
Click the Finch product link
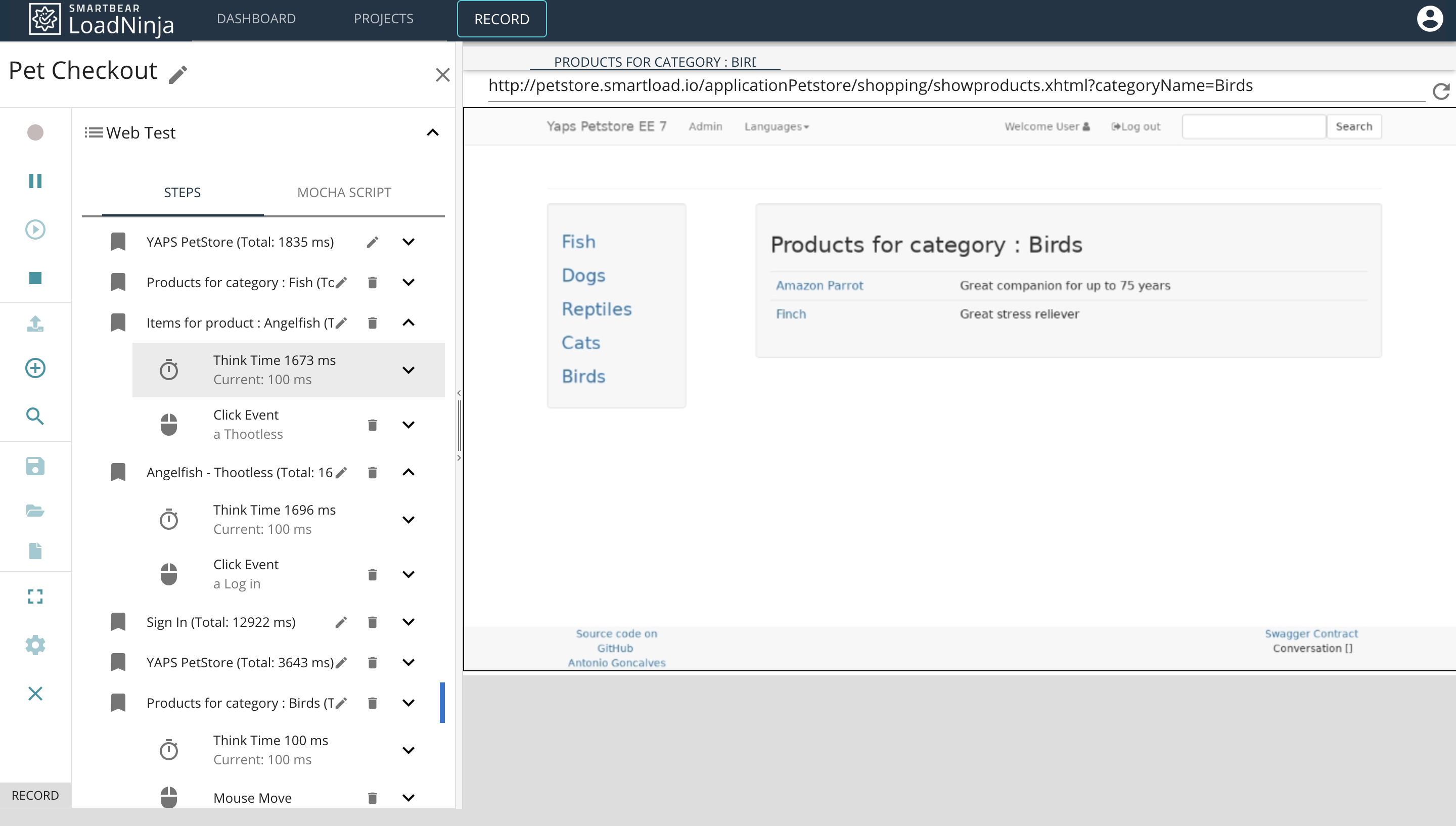tap(791, 313)
